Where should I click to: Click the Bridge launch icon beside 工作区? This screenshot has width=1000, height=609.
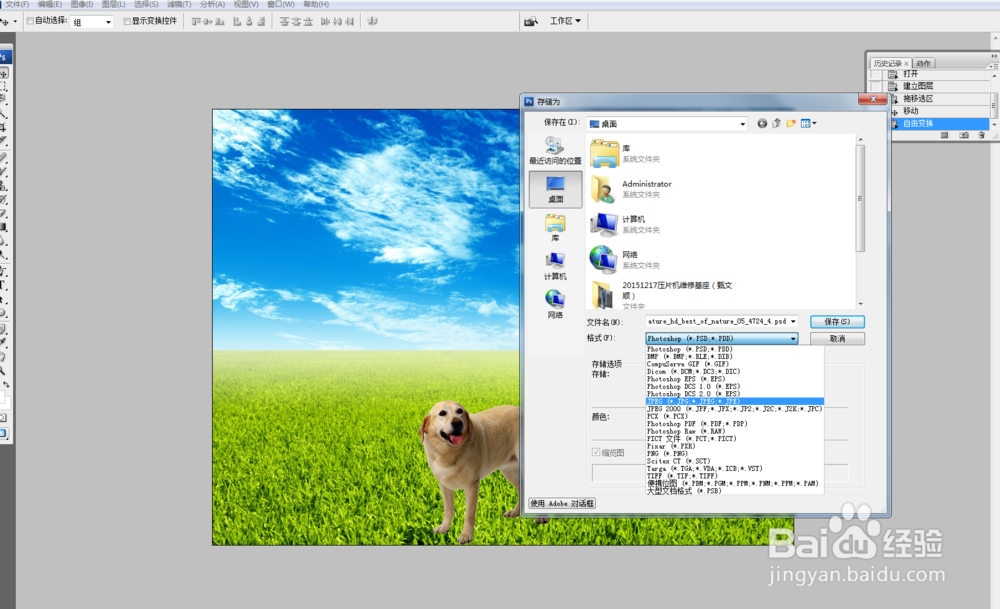[x=531, y=21]
